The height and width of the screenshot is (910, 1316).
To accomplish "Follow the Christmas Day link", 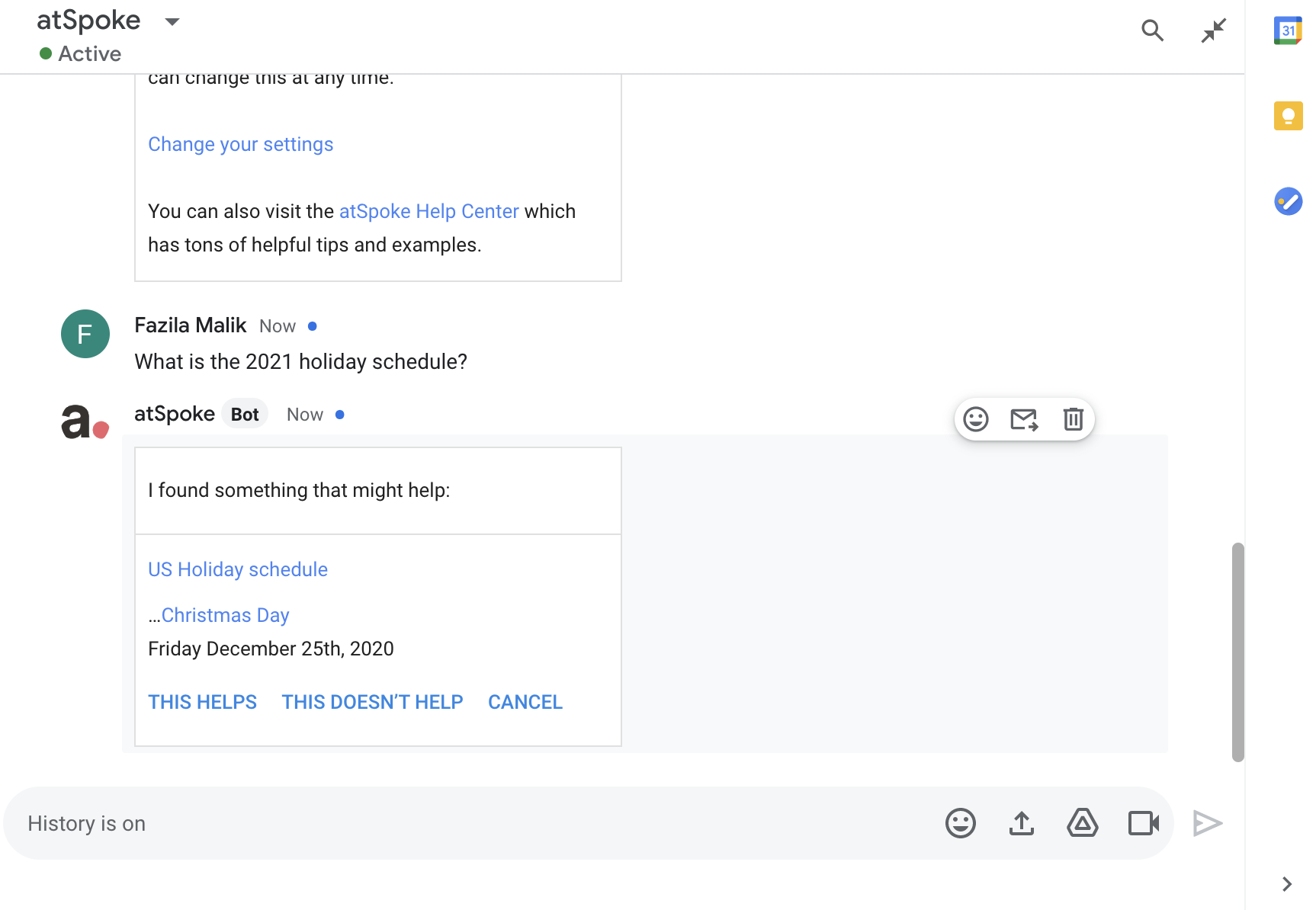I will (x=225, y=615).
